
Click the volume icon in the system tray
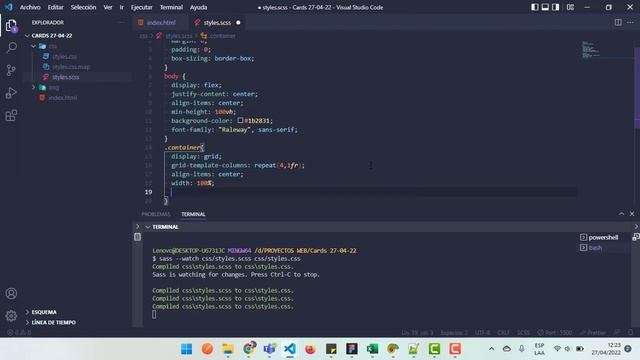[x=568, y=349]
